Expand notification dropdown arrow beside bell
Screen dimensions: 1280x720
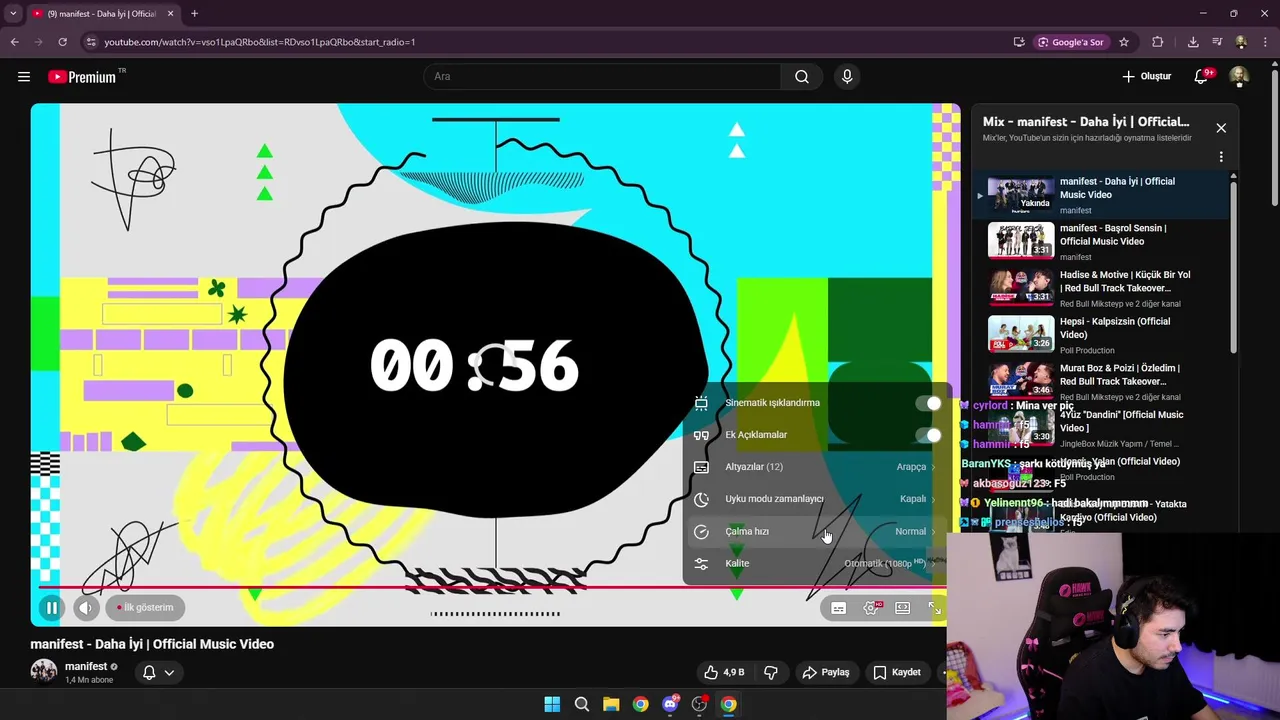[x=169, y=673]
